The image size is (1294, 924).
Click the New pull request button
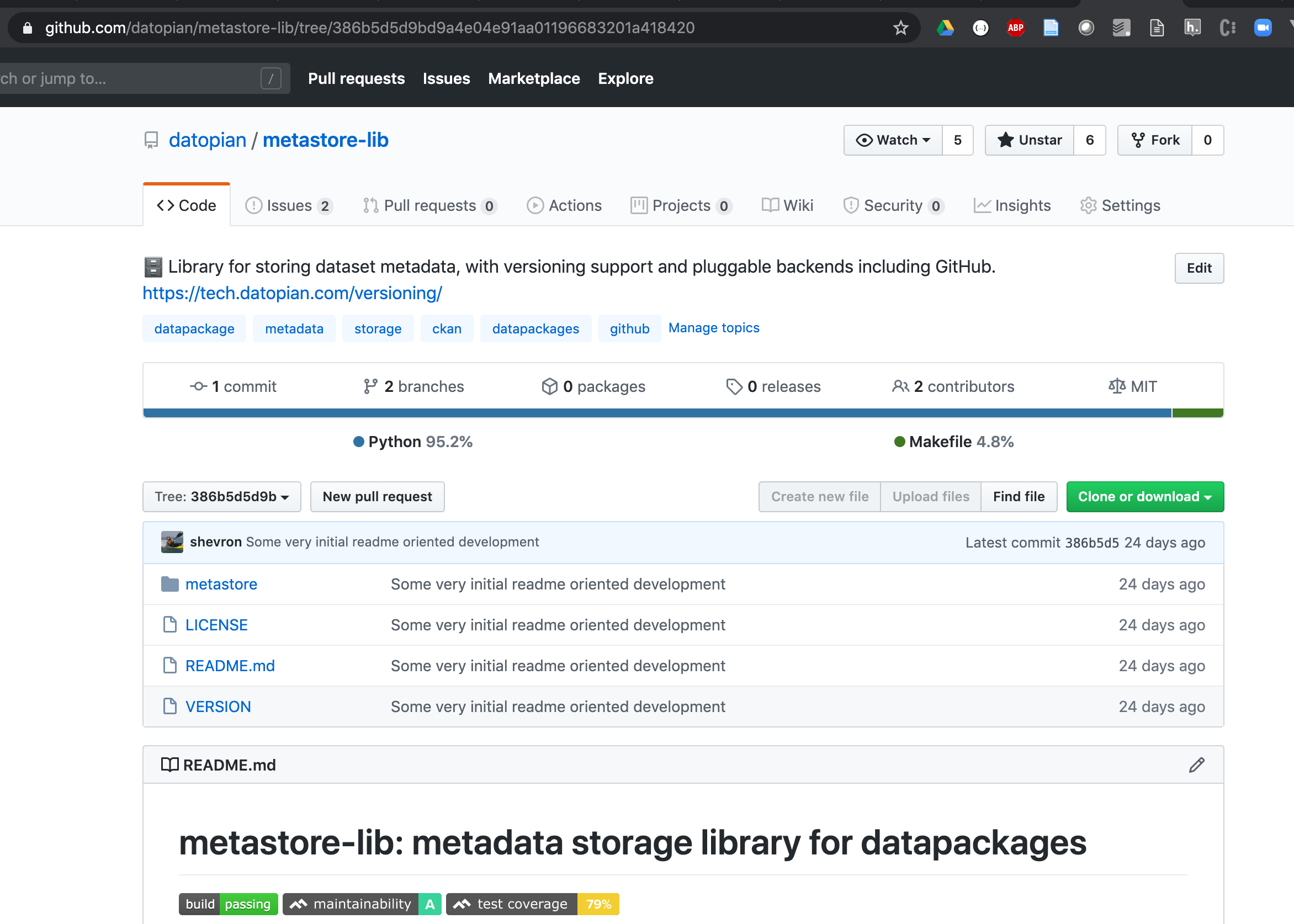click(376, 497)
